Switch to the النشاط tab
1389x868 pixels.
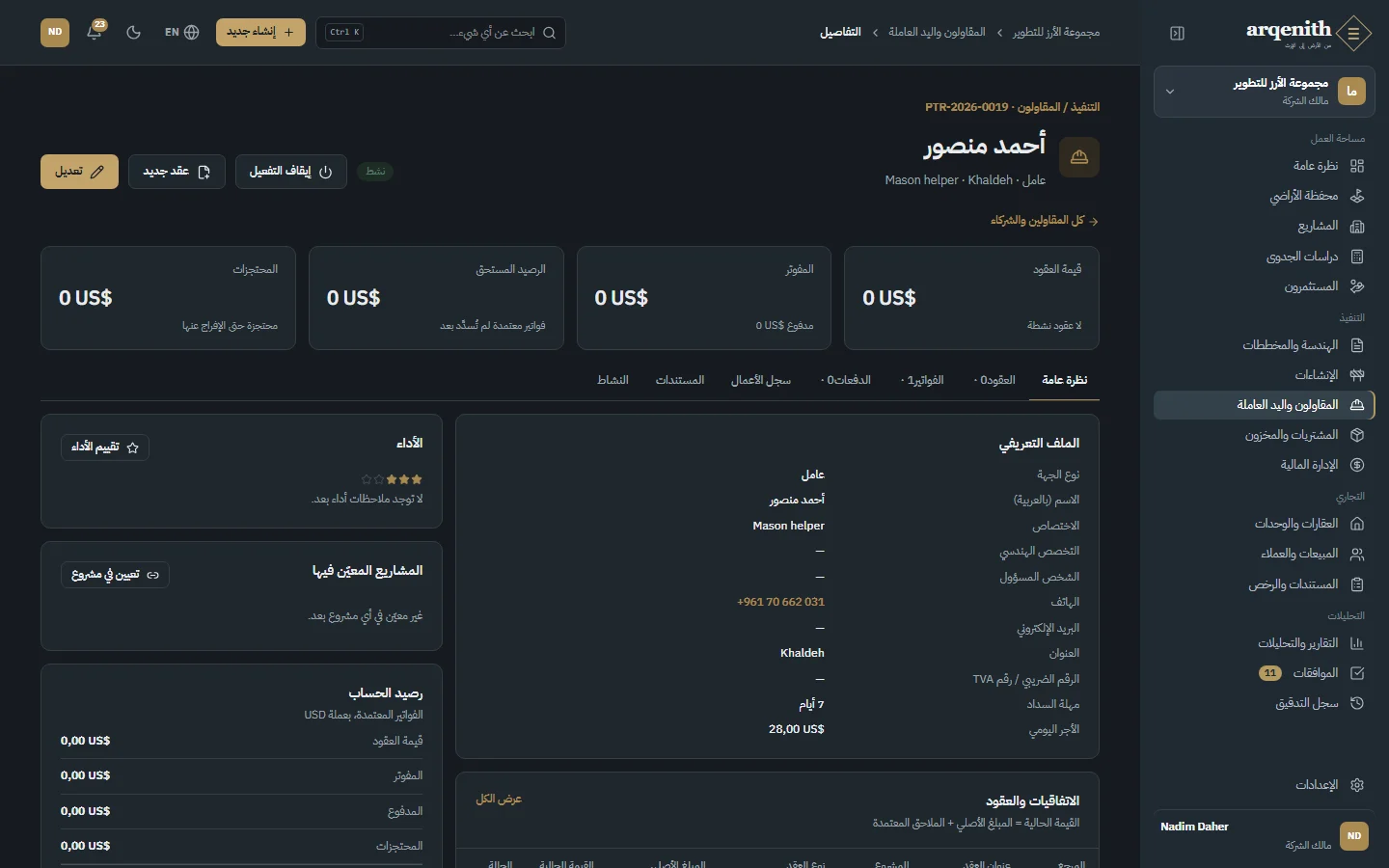pos(613,380)
